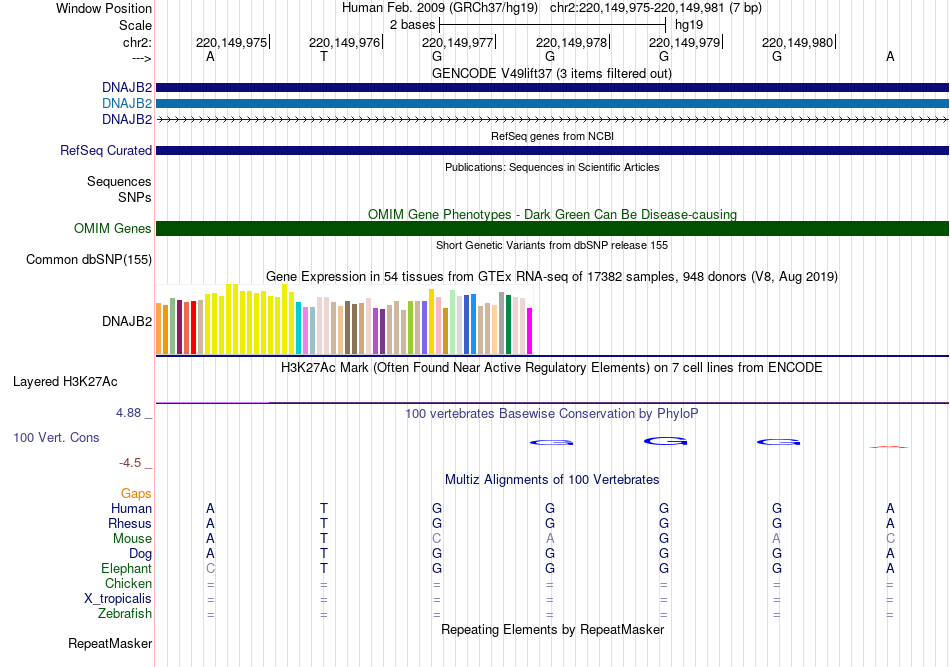Screen dimensions: 950x667
Task: Click the 220,149,977 position on chr2 ruler
Action: (x=458, y=43)
